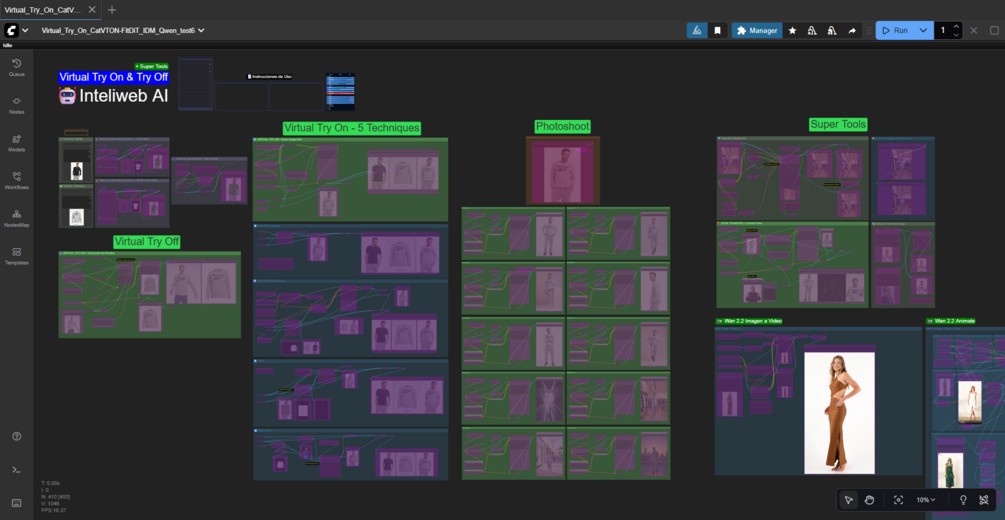Click the 'Inteliweb AI' title text
The height and width of the screenshot is (520, 1005).
pos(124,96)
